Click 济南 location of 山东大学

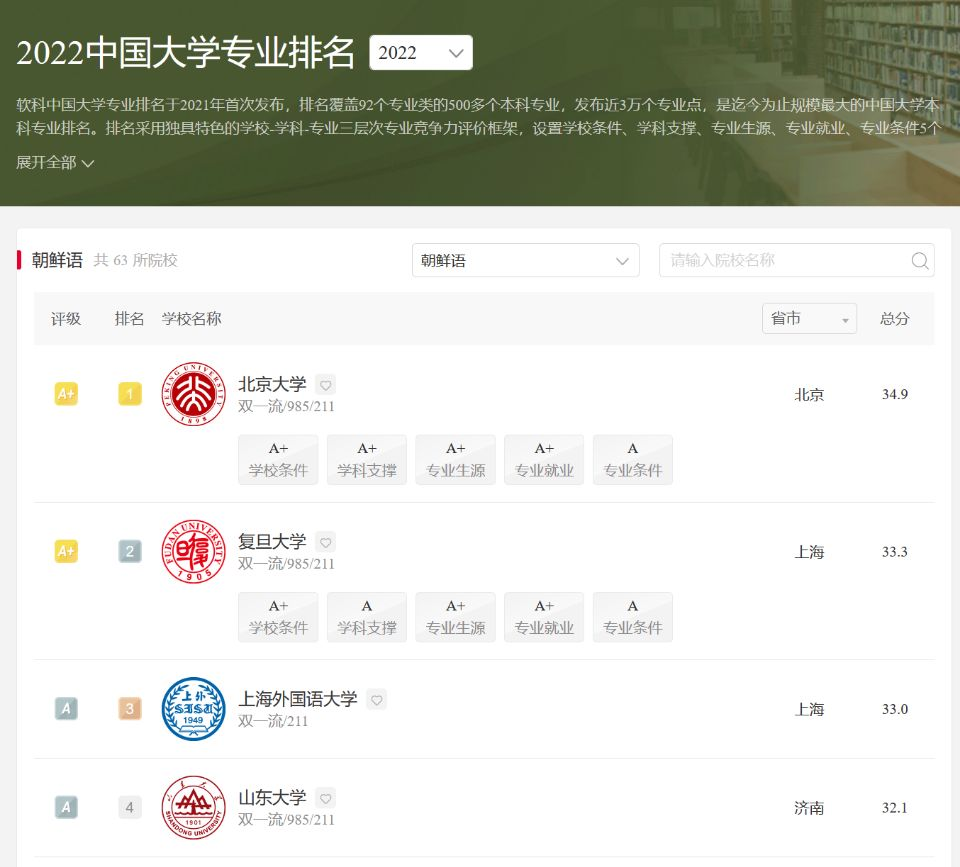pos(809,808)
